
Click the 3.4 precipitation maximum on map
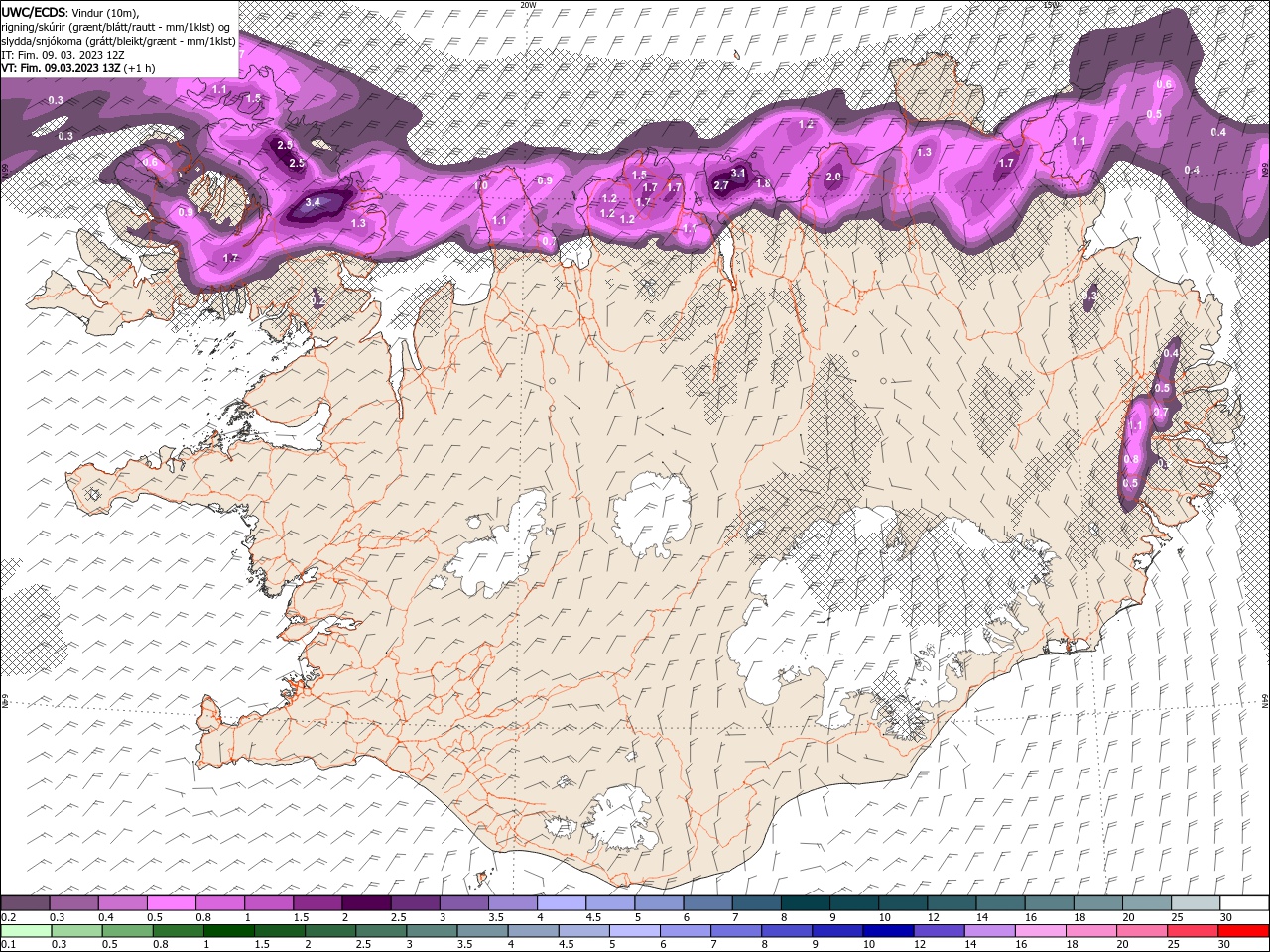[x=313, y=202]
